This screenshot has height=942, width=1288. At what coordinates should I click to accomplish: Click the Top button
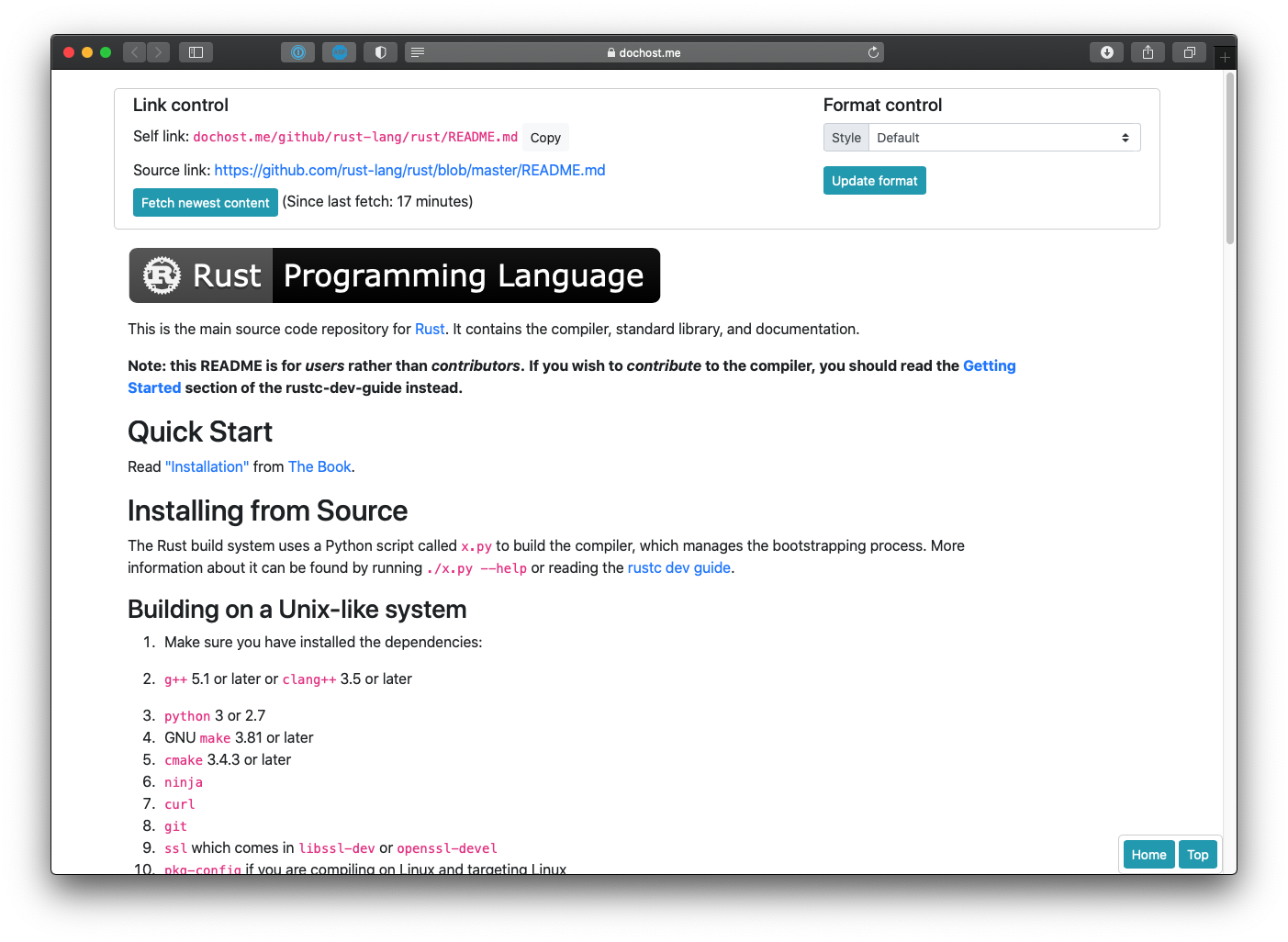(x=1197, y=855)
